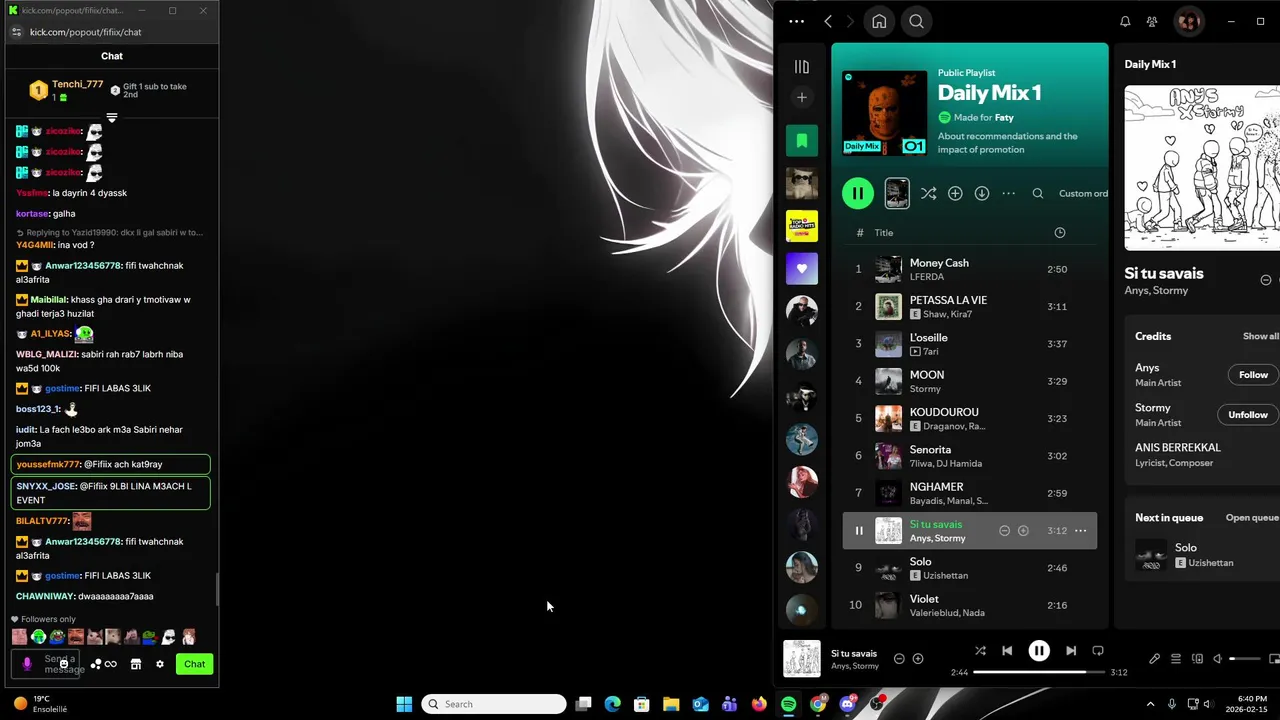Screen dimensions: 1280x720
Task: Sort tracks by duration clock header
Action: [1060, 233]
